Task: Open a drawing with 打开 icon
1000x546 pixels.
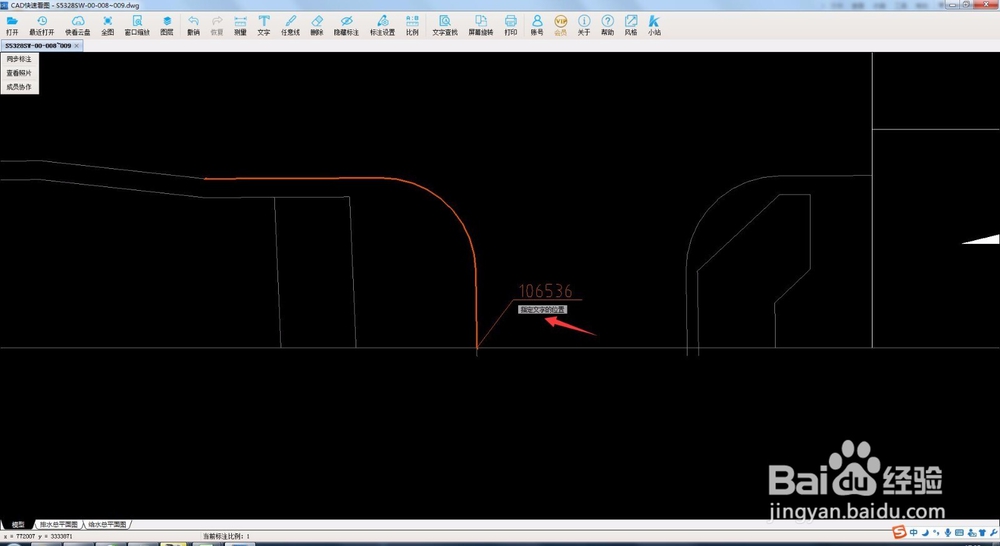Action: coord(11,26)
